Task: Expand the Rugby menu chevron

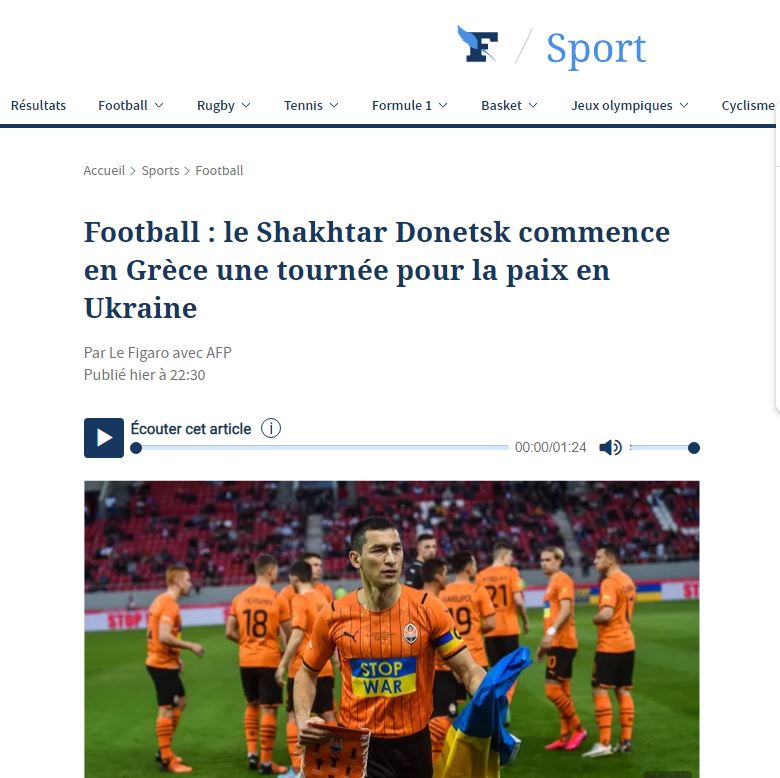Action: pos(246,105)
